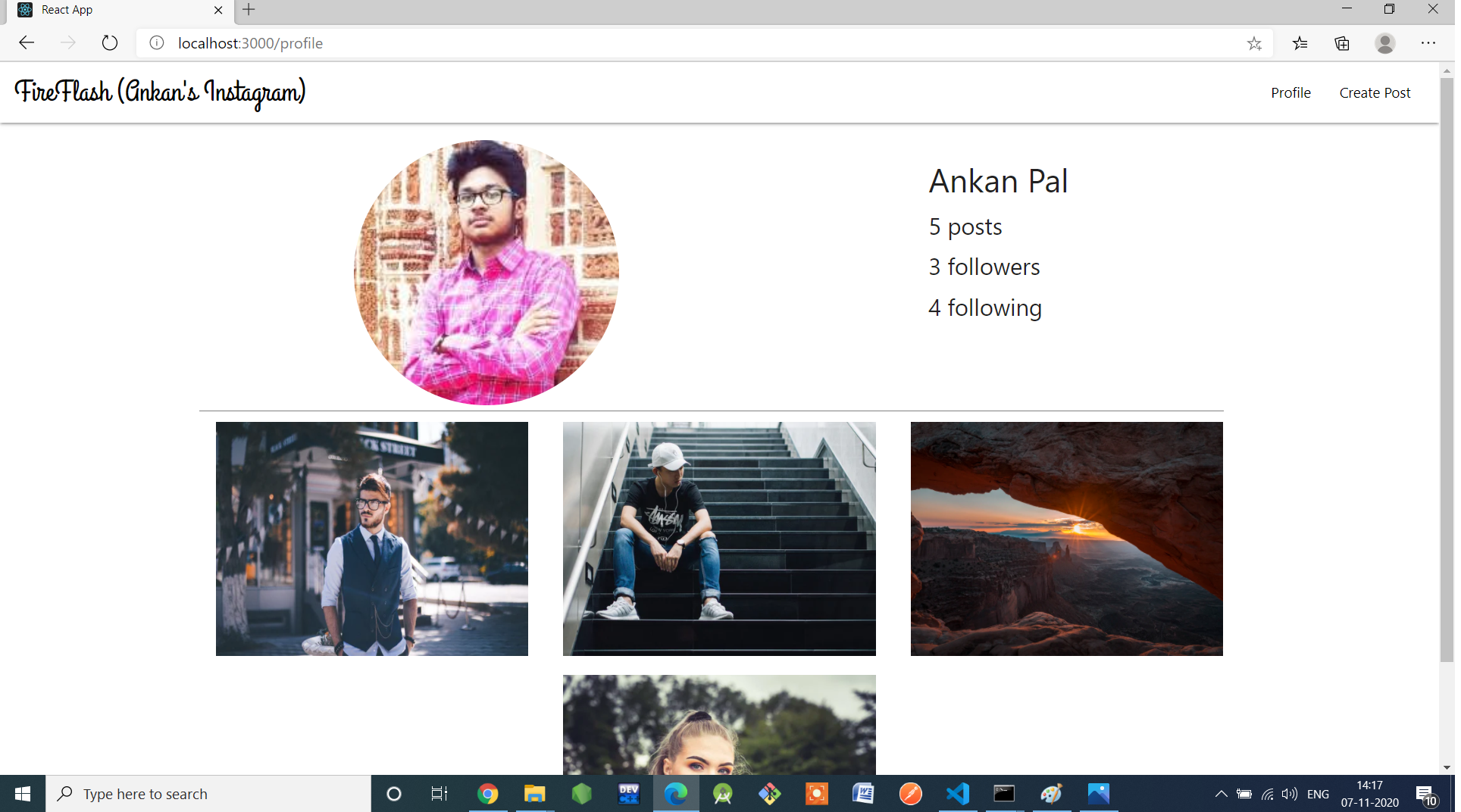
Task: Click Ankan Pal's round profile picture
Action: [x=486, y=273]
